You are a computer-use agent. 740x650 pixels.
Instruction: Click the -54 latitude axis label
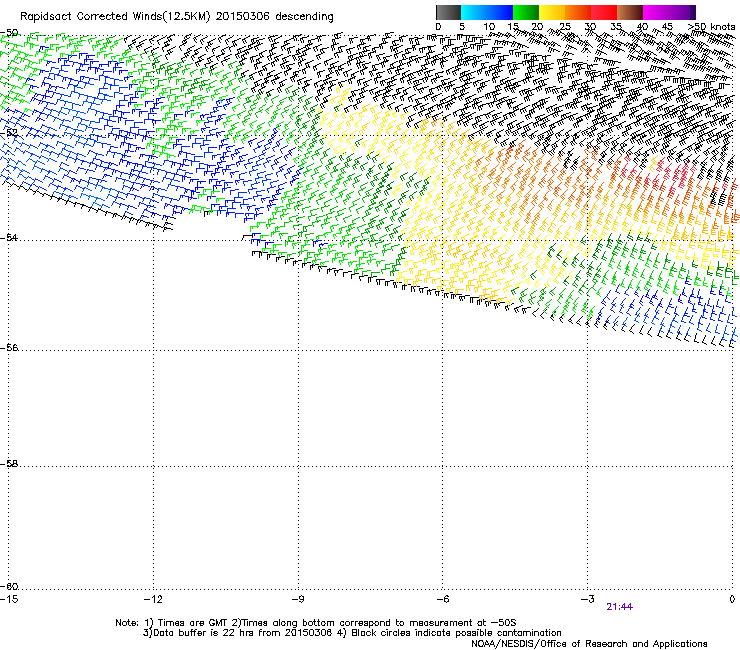point(8,237)
